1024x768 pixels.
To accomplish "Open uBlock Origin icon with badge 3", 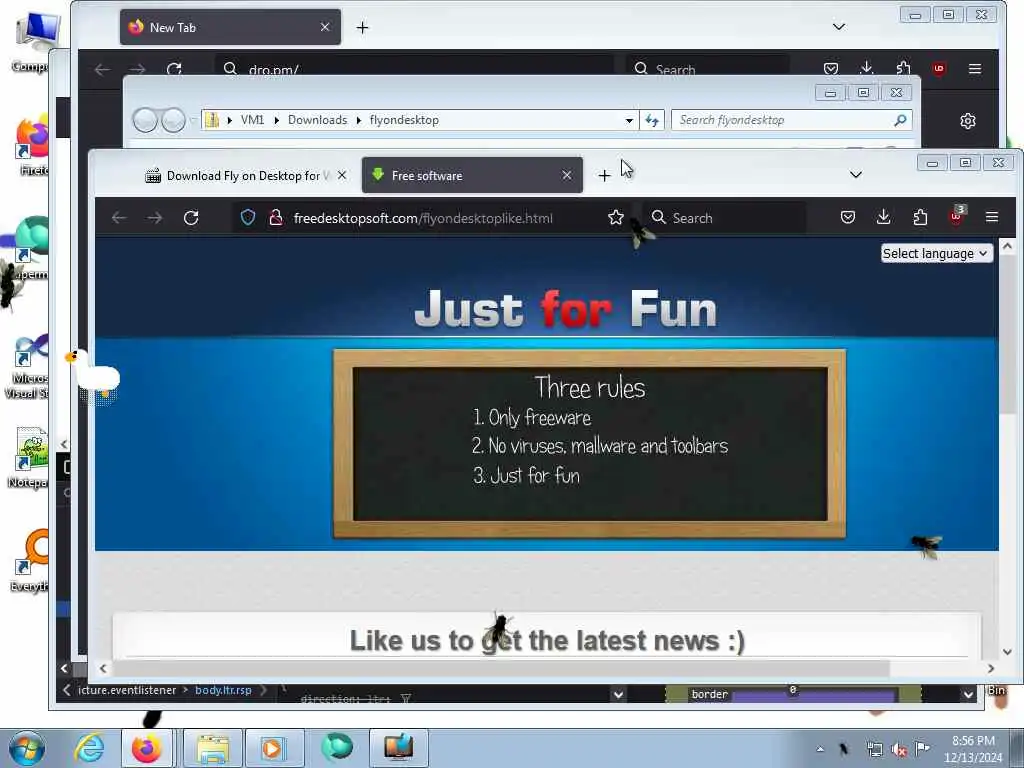I will tap(957, 216).
